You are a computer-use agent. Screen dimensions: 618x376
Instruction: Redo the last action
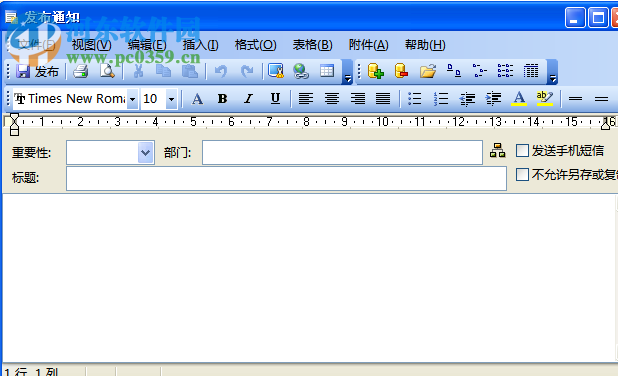[x=247, y=71]
